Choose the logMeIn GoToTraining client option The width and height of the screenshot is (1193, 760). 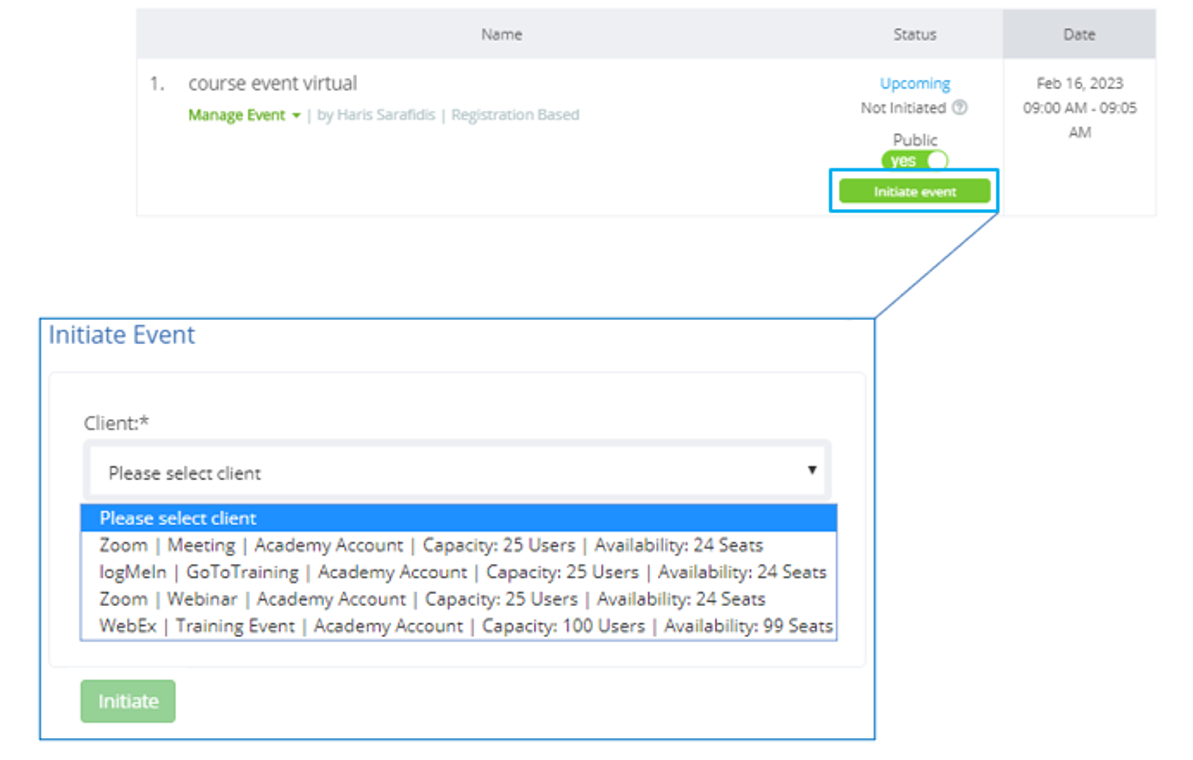[x=462, y=572]
